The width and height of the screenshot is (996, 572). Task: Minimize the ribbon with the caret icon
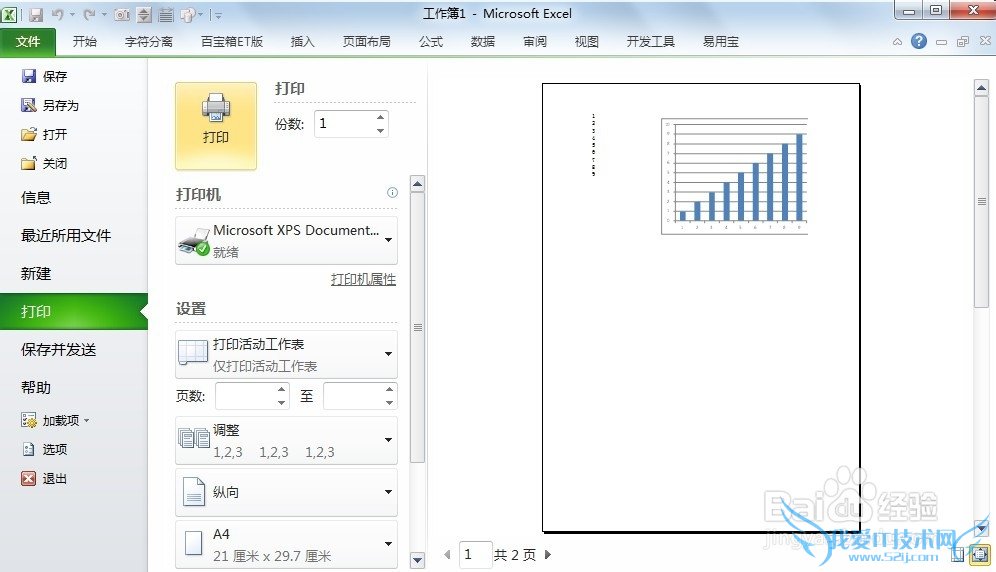[897, 42]
